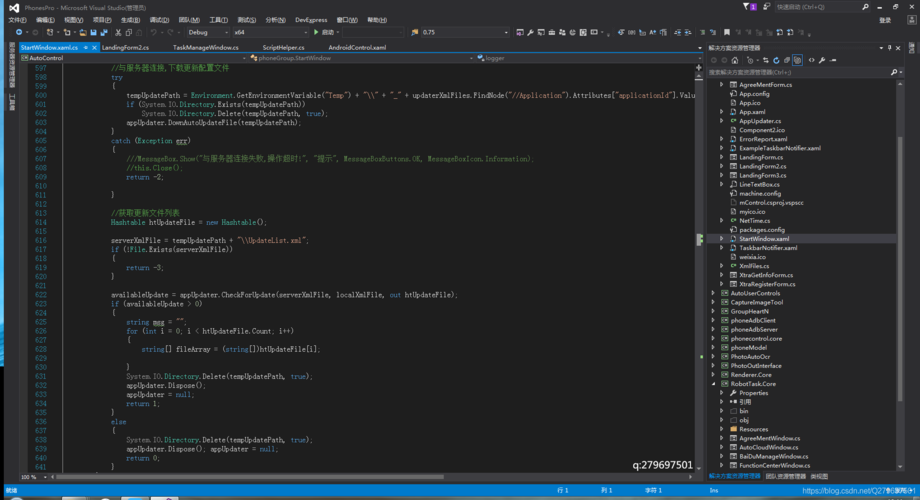920x500 pixels.
Task: Click the Home icon in Solution Explorer
Action: coord(735,60)
